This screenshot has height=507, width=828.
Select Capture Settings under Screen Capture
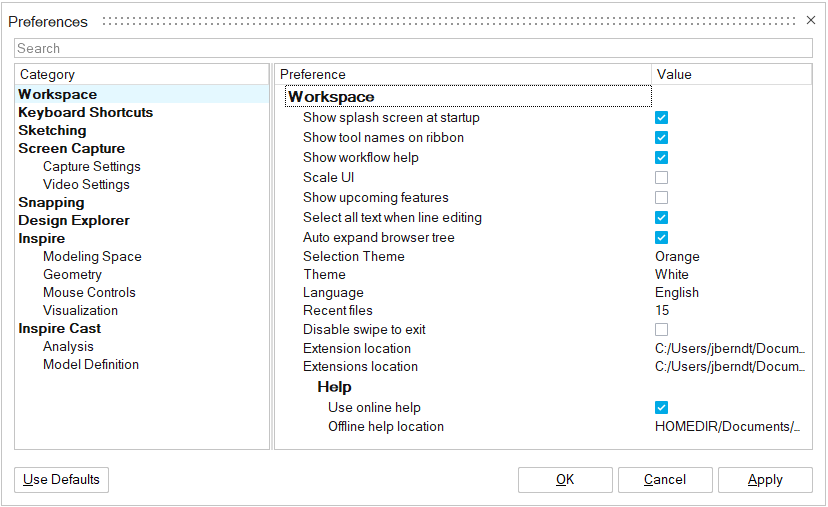pyautogui.click(x=91, y=167)
